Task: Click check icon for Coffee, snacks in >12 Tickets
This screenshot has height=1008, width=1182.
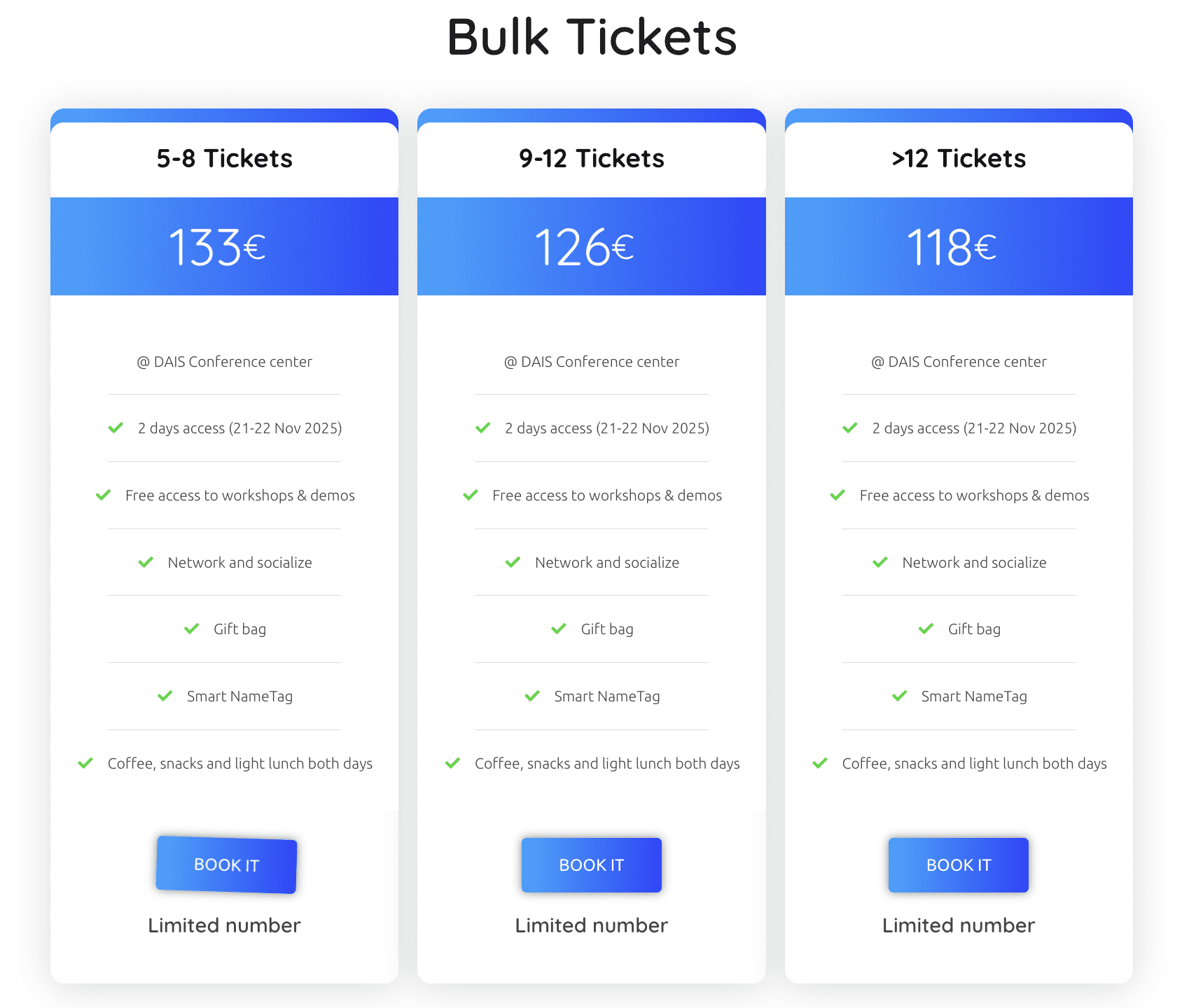Action: [820, 763]
